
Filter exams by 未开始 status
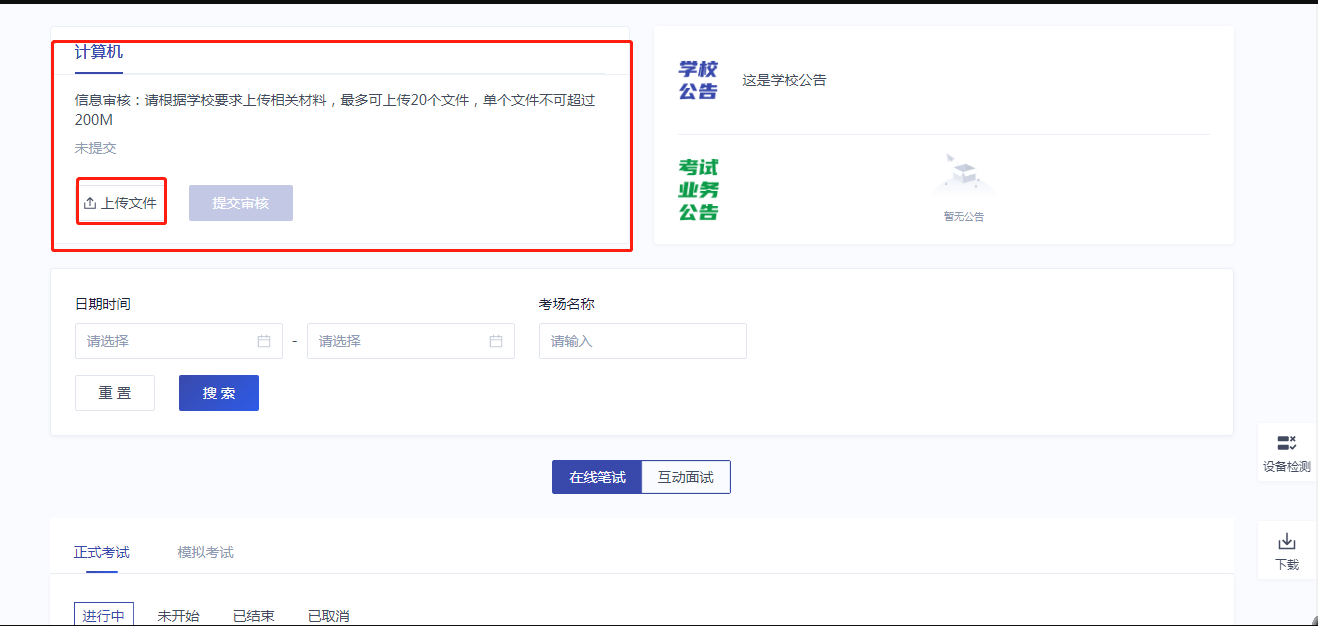[178, 615]
